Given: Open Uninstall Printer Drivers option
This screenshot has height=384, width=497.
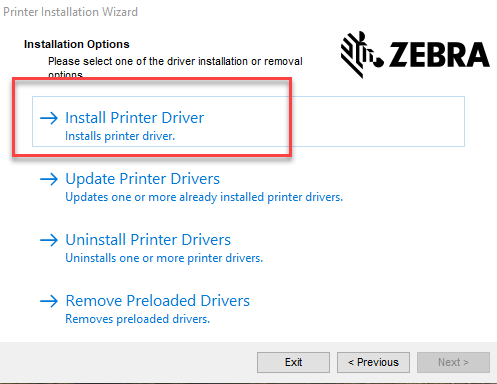Looking at the screenshot, I should pos(148,240).
